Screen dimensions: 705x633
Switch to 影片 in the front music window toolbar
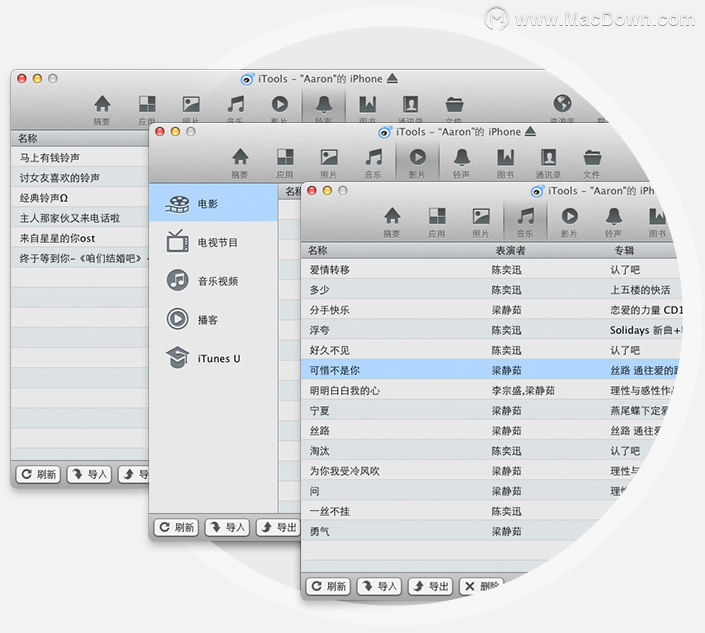(x=569, y=219)
